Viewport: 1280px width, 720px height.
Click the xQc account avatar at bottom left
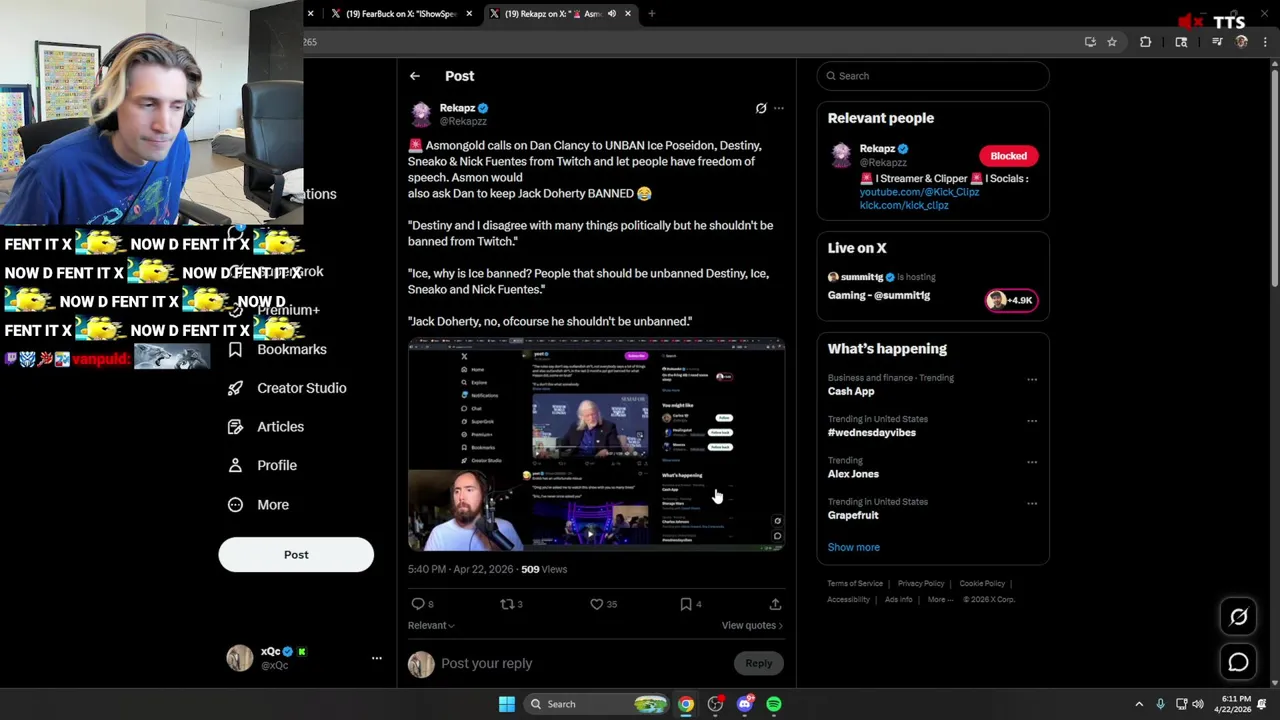click(240, 657)
